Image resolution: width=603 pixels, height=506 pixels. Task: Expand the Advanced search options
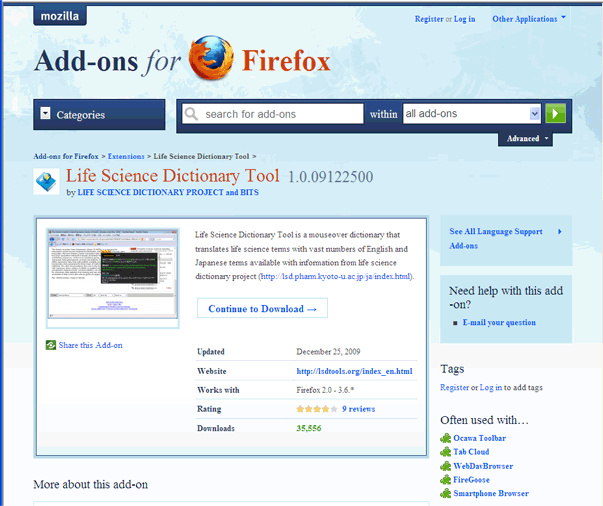(527, 139)
